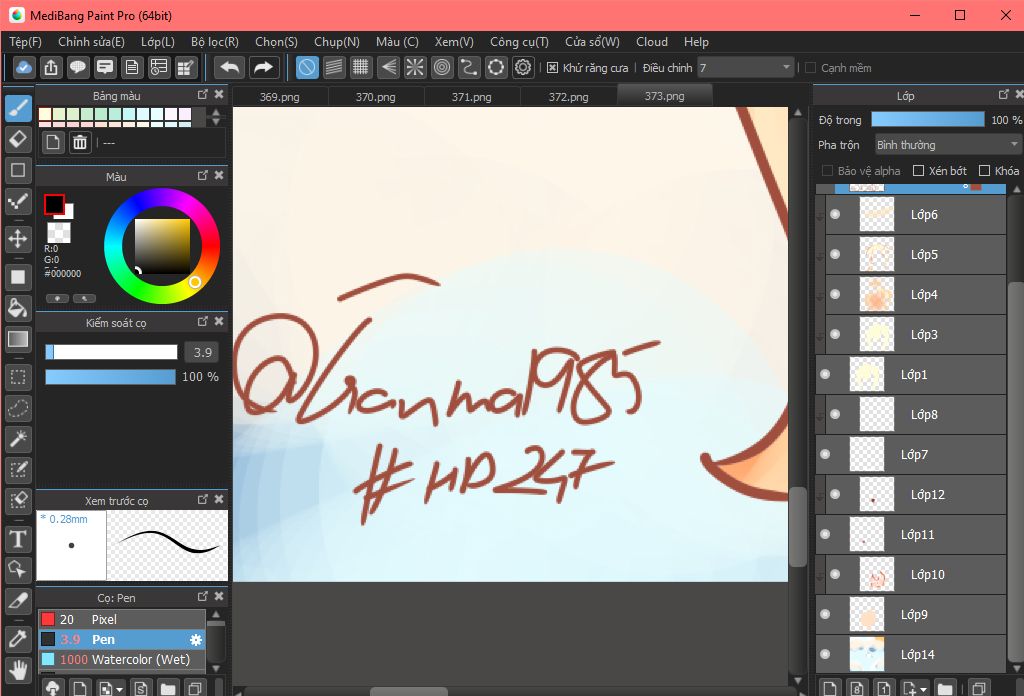Turn off snap with the Snap Off icon
This screenshot has width=1024, height=696.
pyautogui.click(x=307, y=67)
